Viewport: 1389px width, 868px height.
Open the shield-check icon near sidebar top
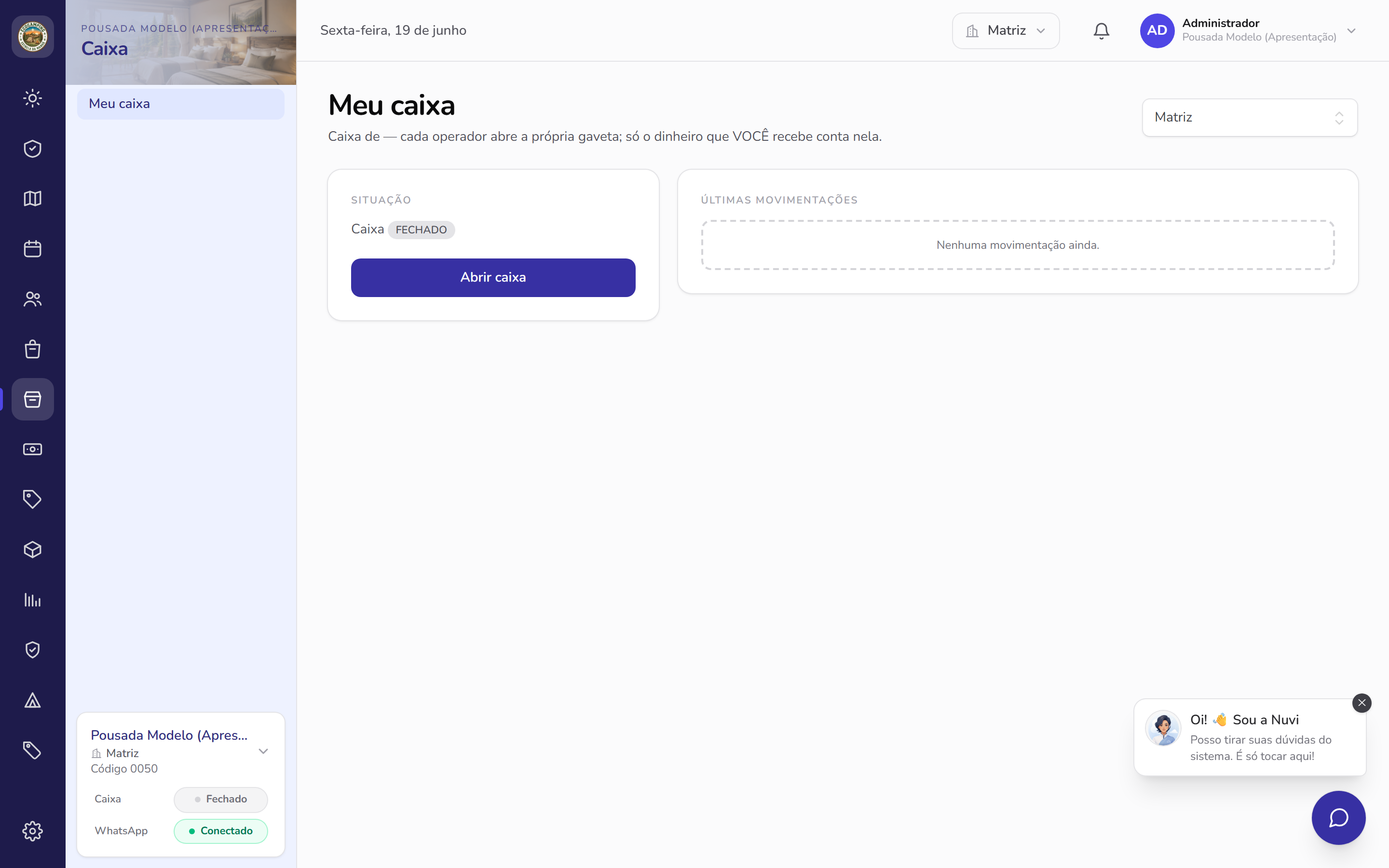tap(33, 149)
